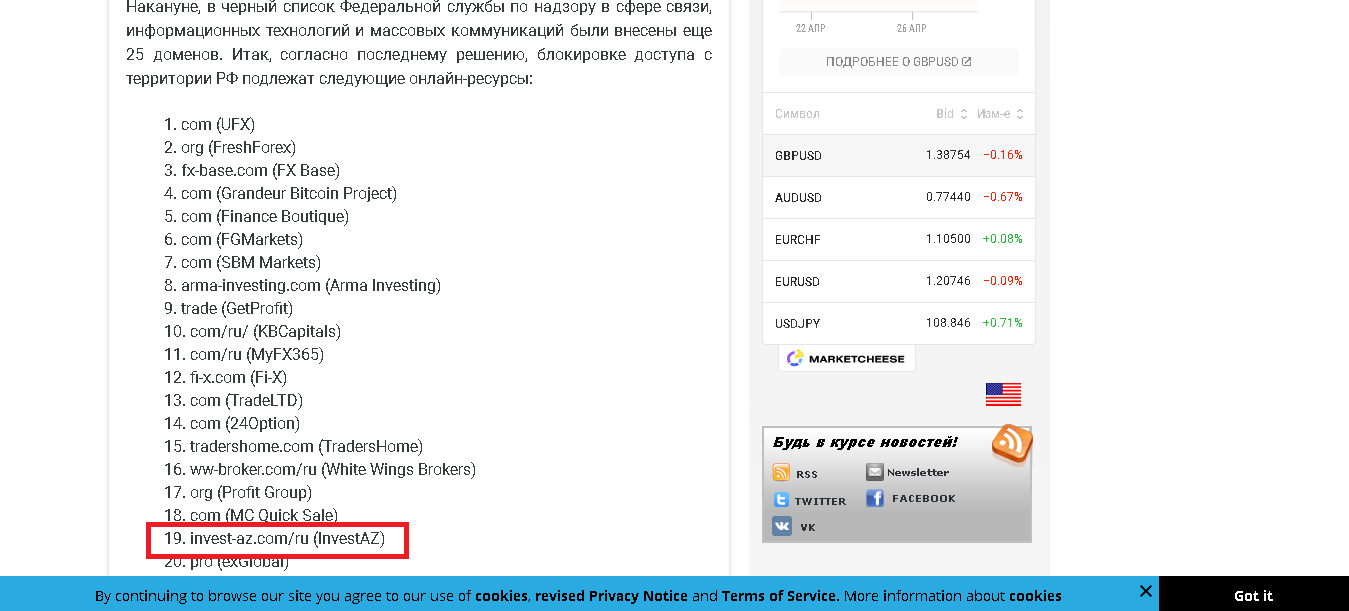Click the Будь в курсе новостей! heading
Image resolution: width=1349 pixels, height=611 pixels.
(x=865, y=442)
